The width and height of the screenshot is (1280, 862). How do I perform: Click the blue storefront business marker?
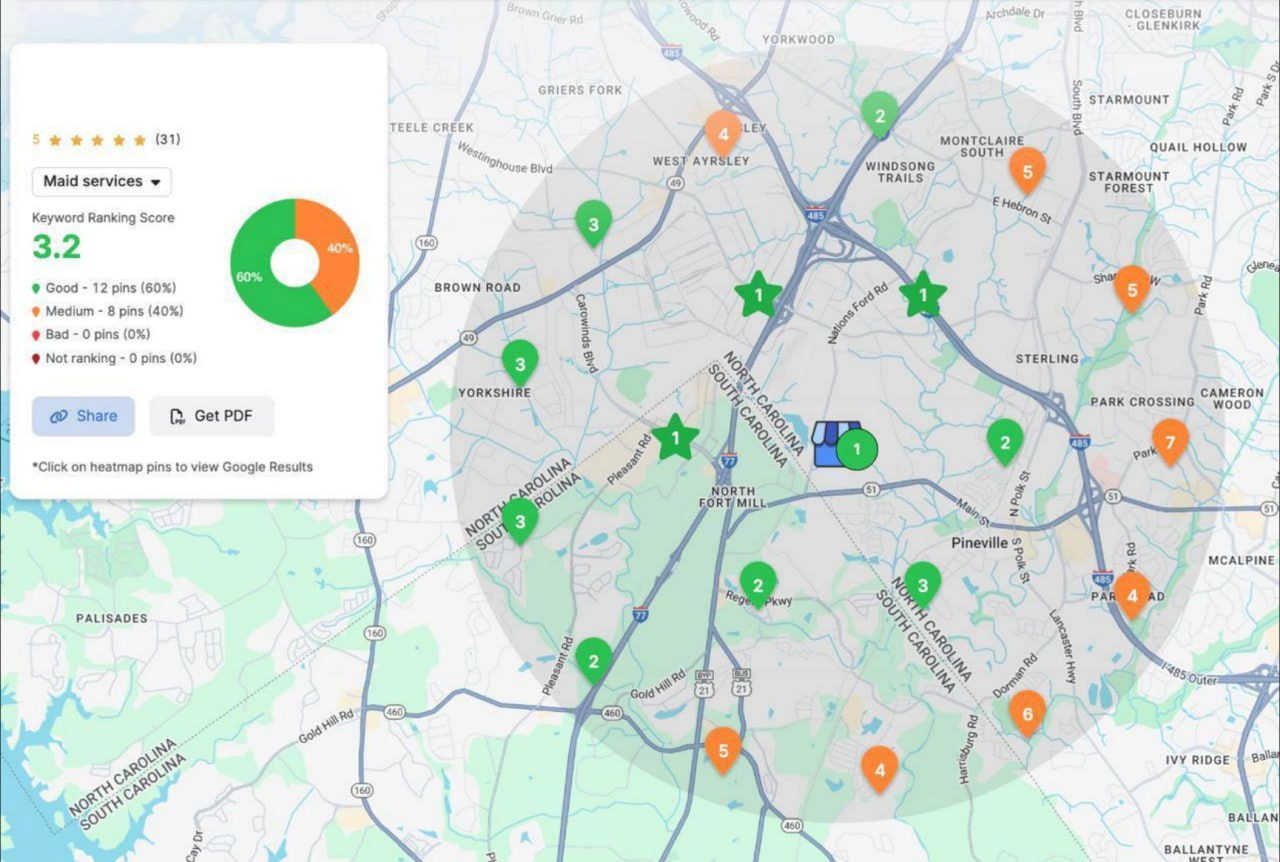pyautogui.click(x=835, y=443)
